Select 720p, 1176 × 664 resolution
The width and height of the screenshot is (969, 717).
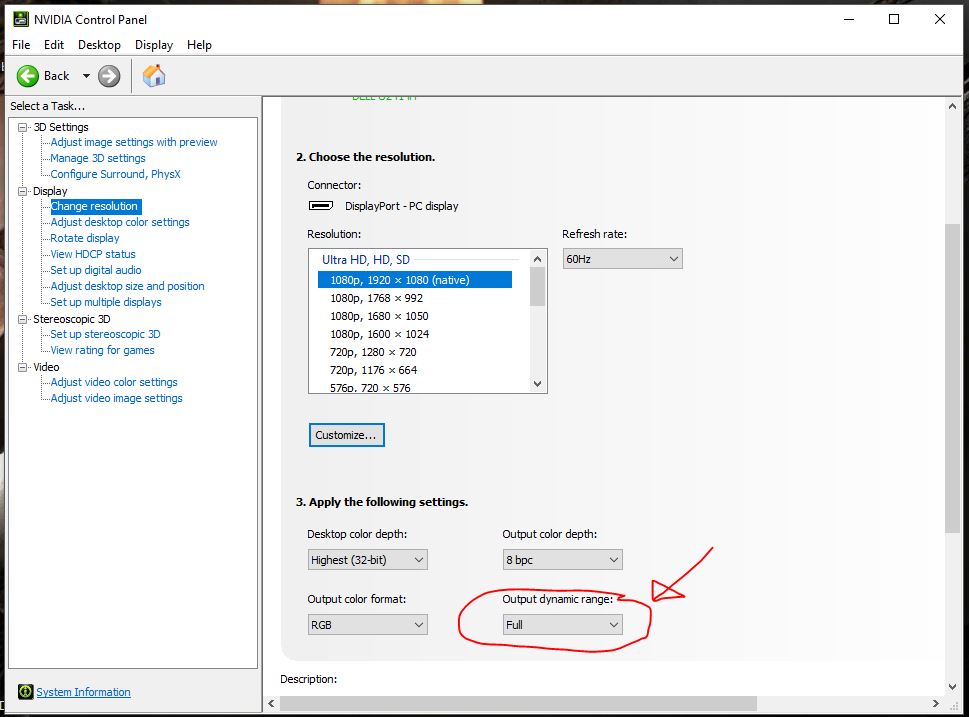pos(415,370)
